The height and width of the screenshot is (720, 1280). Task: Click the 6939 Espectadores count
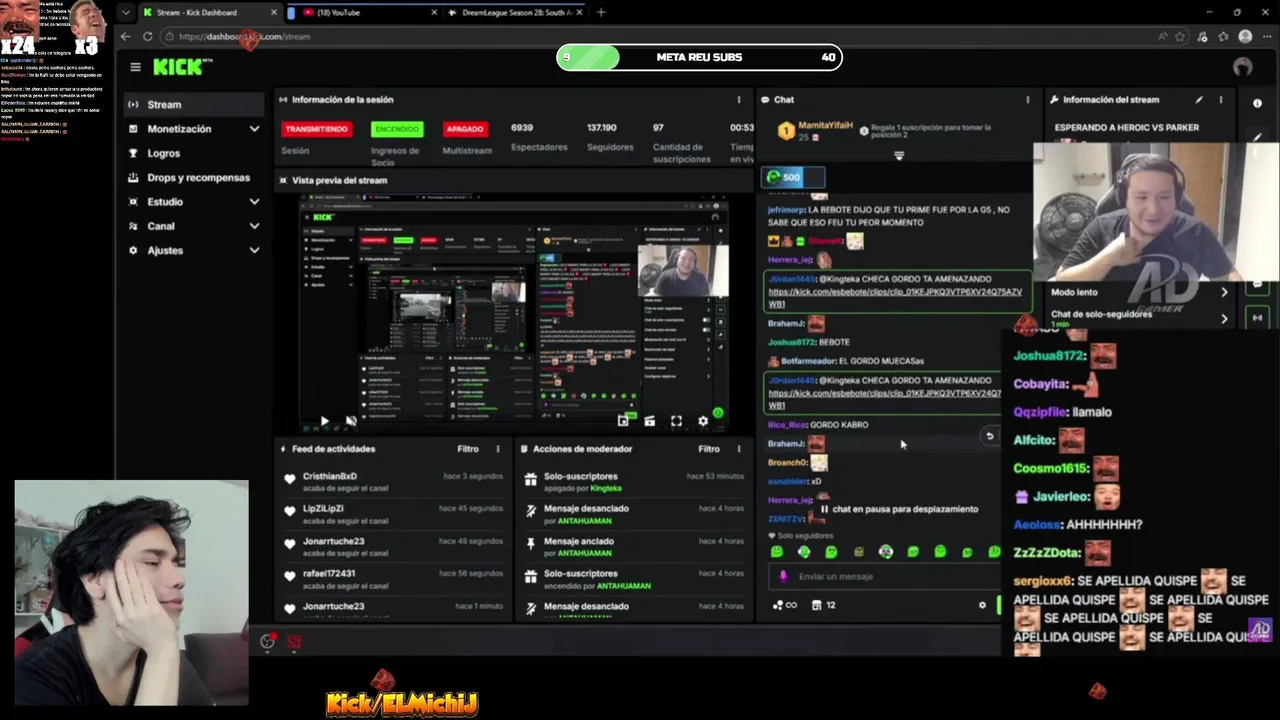522,128
